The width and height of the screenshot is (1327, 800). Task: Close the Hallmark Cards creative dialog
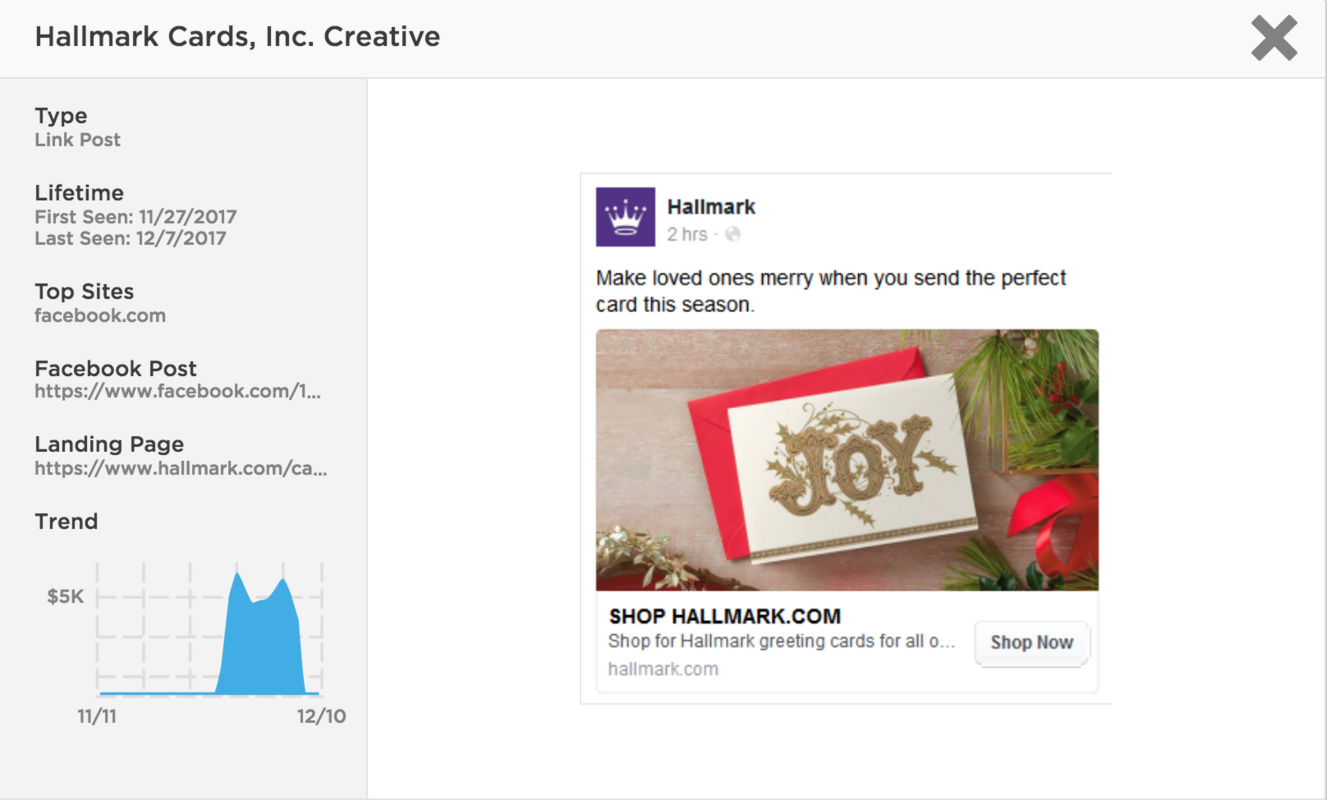1274,37
